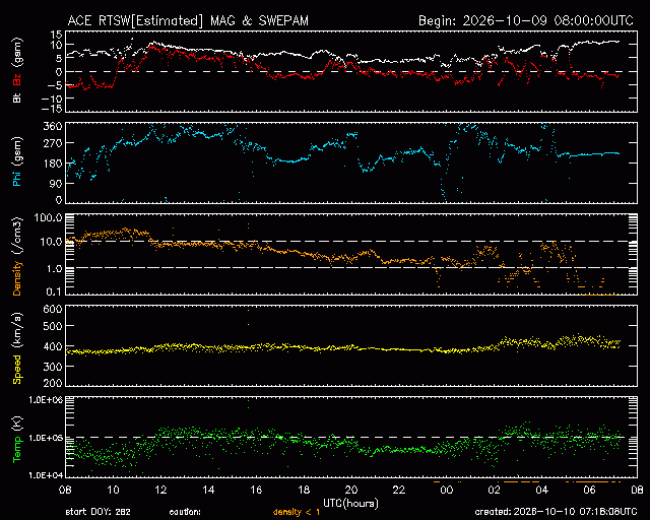The height and width of the screenshot is (520, 650).
Task: Click the 00 hour label on time axis
Action: pyautogui.click(x=447, y=490)
